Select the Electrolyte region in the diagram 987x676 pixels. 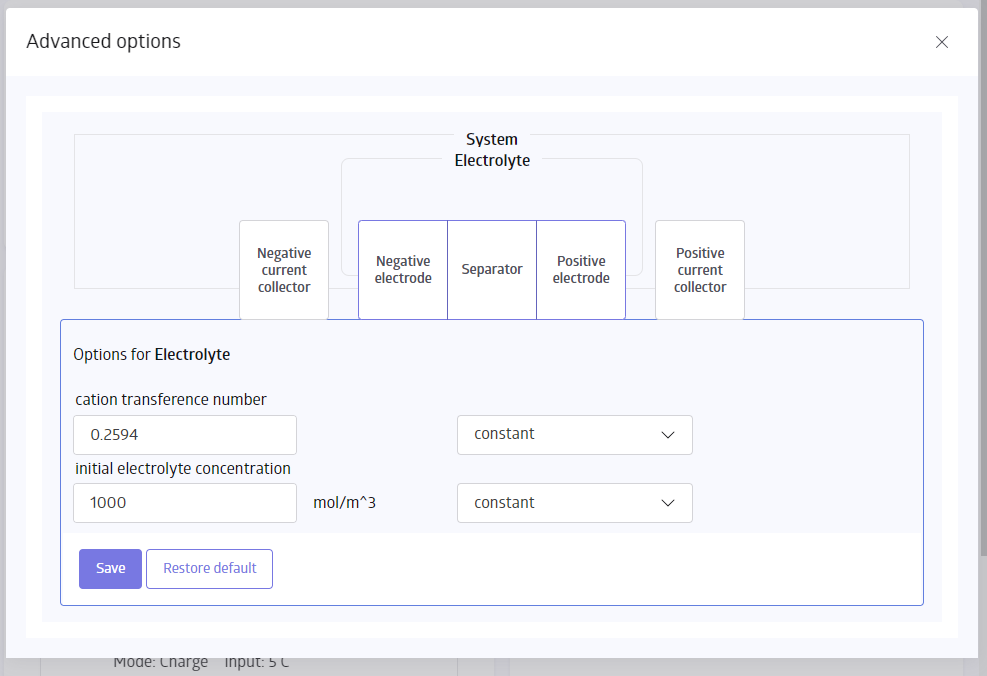(492, 190)
